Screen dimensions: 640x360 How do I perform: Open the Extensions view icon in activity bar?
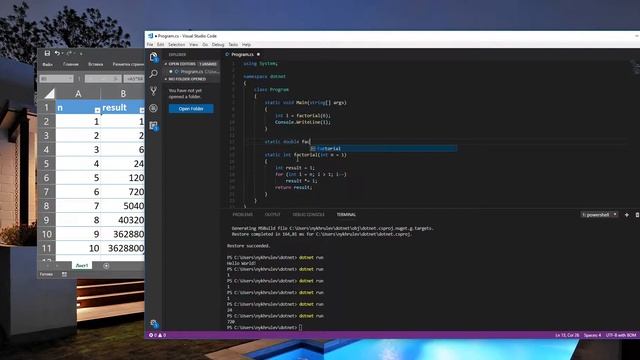click(x=153, y=126)
